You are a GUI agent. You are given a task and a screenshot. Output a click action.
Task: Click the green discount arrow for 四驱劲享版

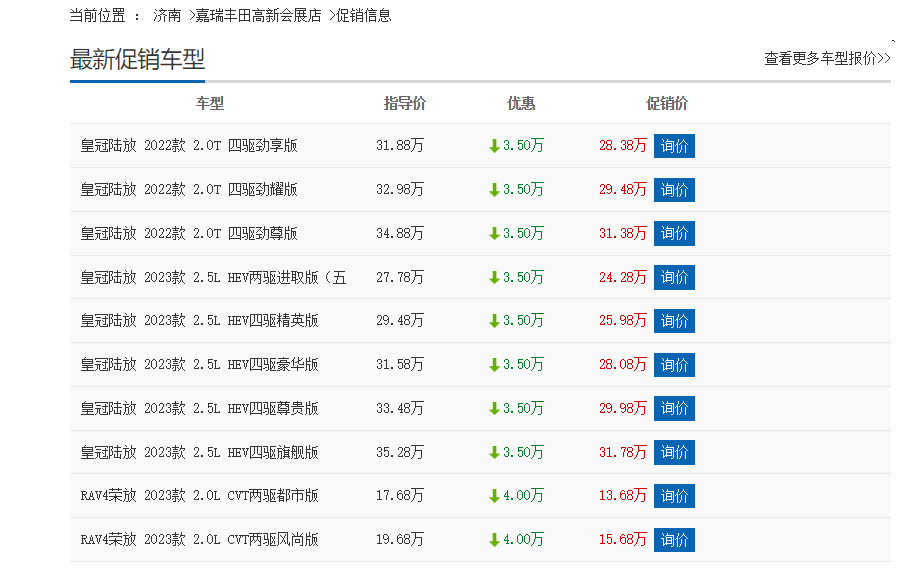[494, 146]
